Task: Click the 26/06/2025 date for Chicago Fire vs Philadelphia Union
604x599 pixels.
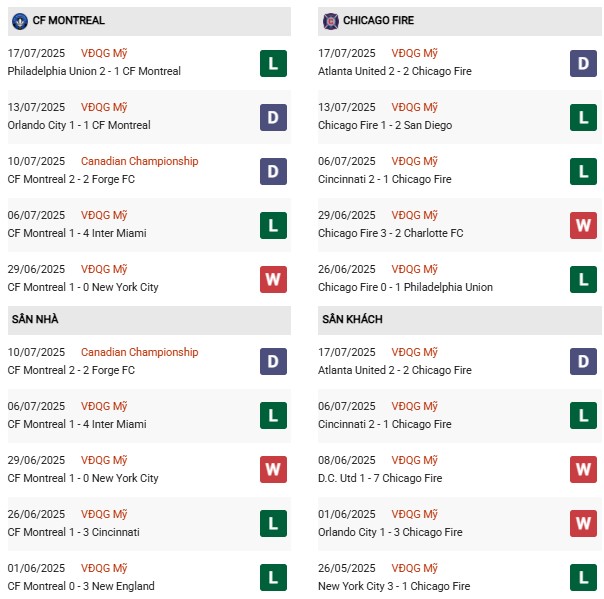Action: 346,270
